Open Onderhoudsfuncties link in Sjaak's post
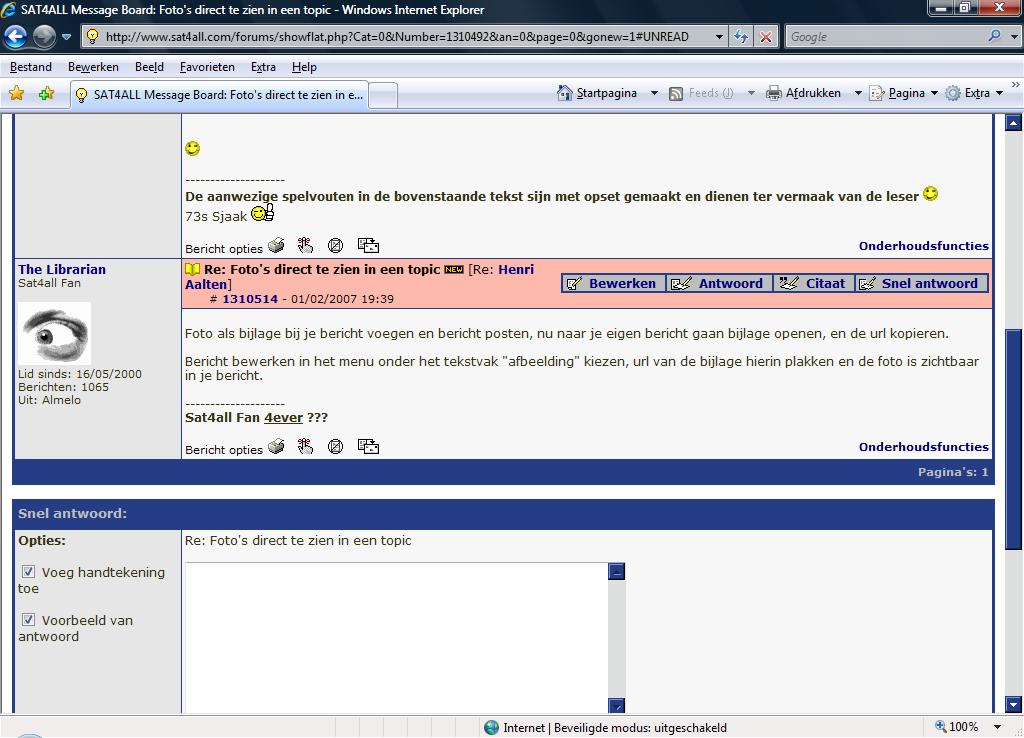 click(923, 246)
